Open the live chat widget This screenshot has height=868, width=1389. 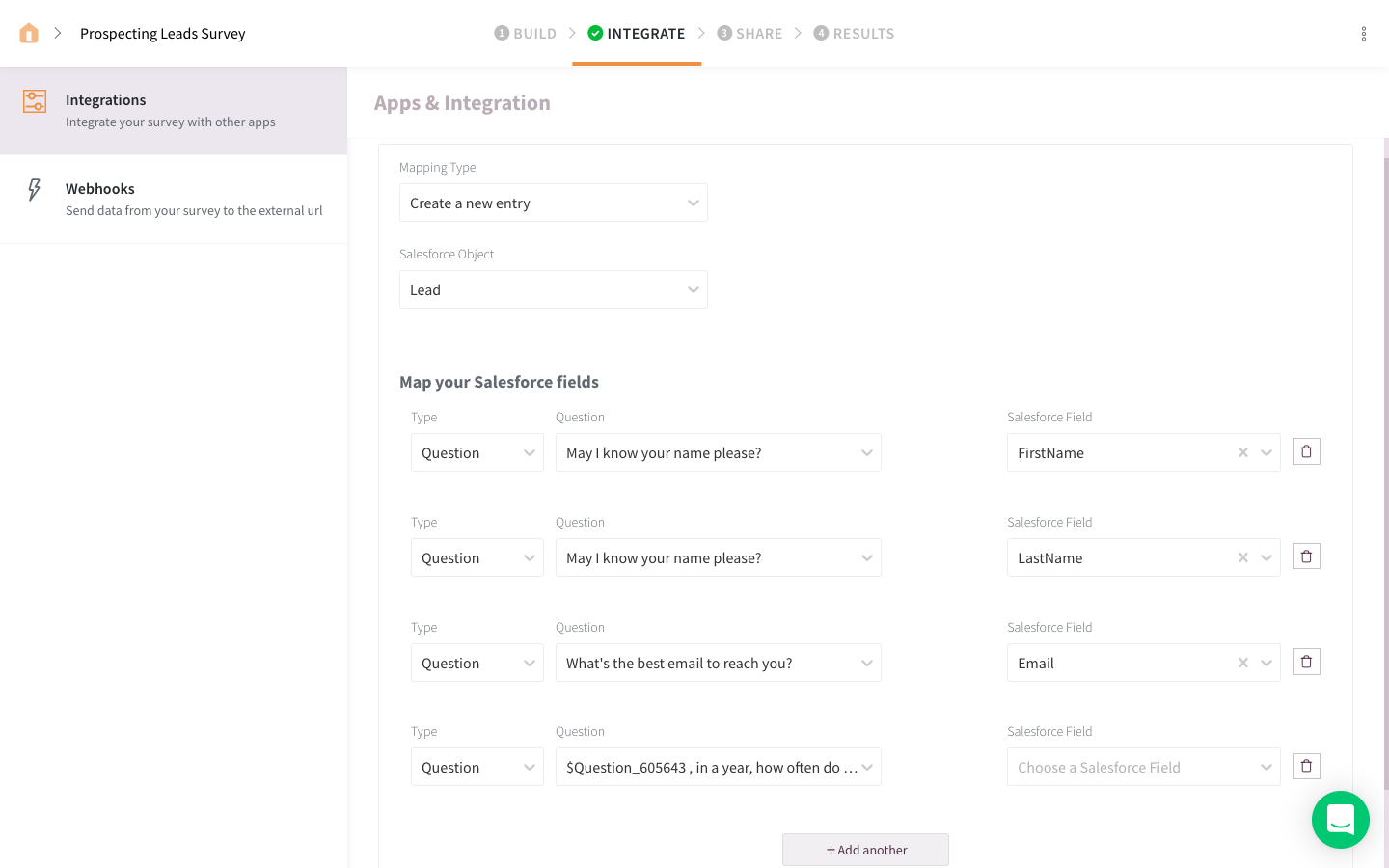(1340, 820)
